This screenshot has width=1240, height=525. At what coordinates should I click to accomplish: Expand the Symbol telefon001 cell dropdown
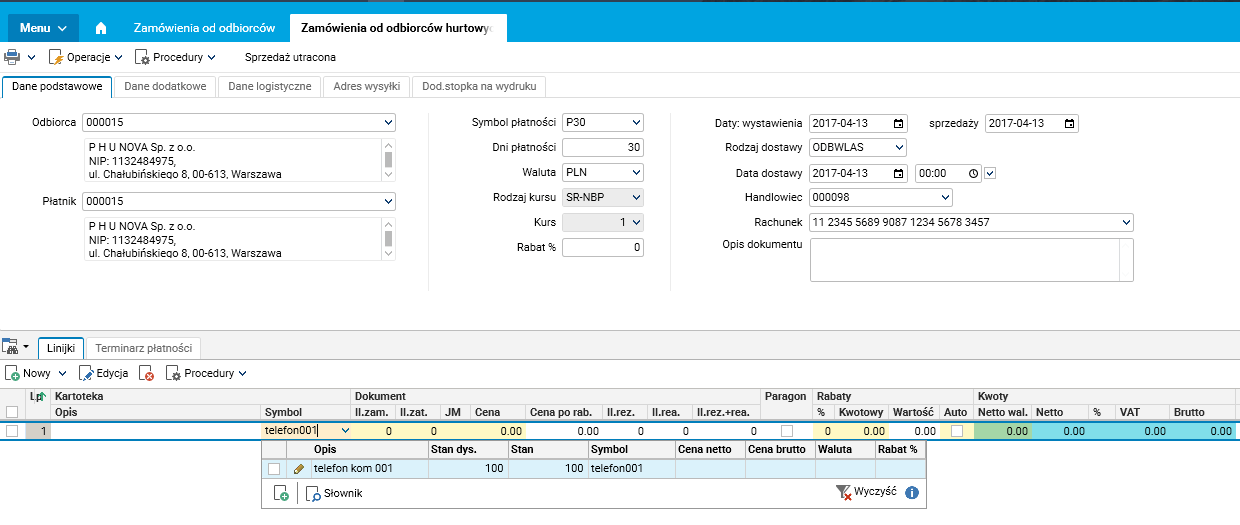[345, 431]
